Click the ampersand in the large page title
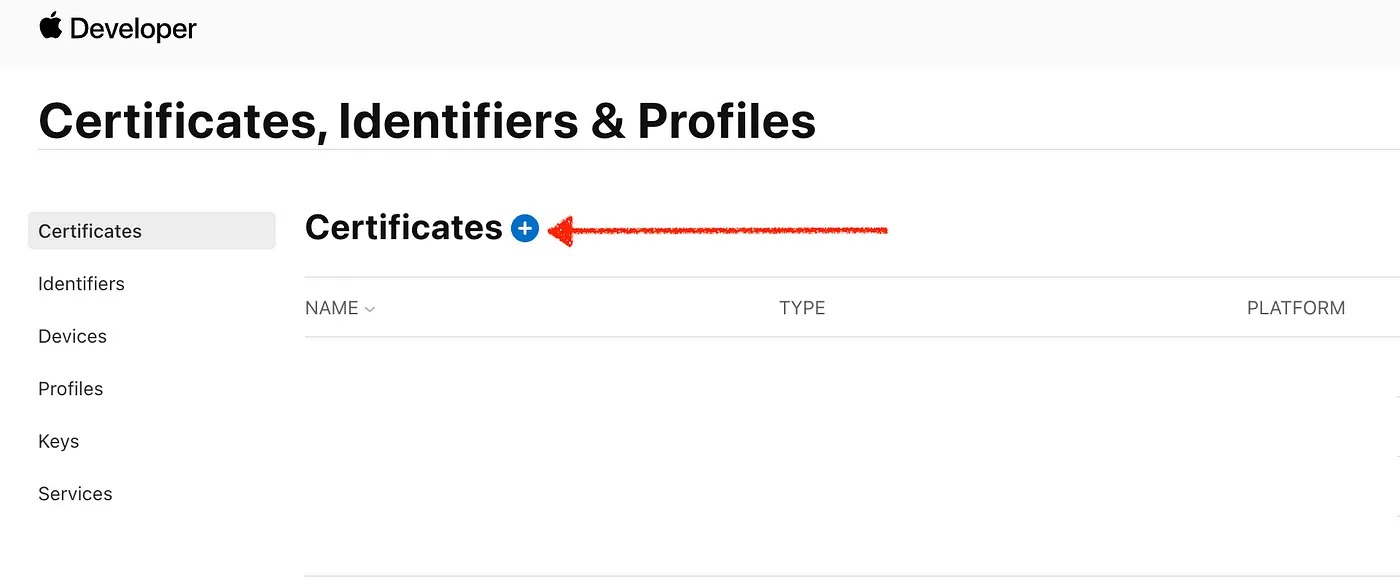 tap(608, 121)
